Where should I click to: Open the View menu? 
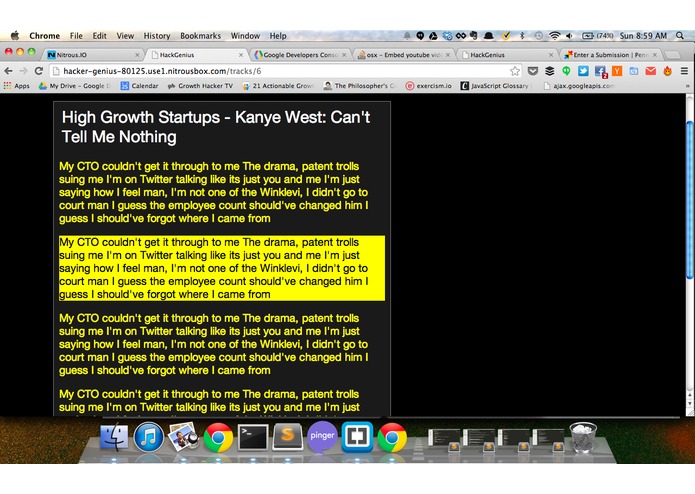click(125, 36)
